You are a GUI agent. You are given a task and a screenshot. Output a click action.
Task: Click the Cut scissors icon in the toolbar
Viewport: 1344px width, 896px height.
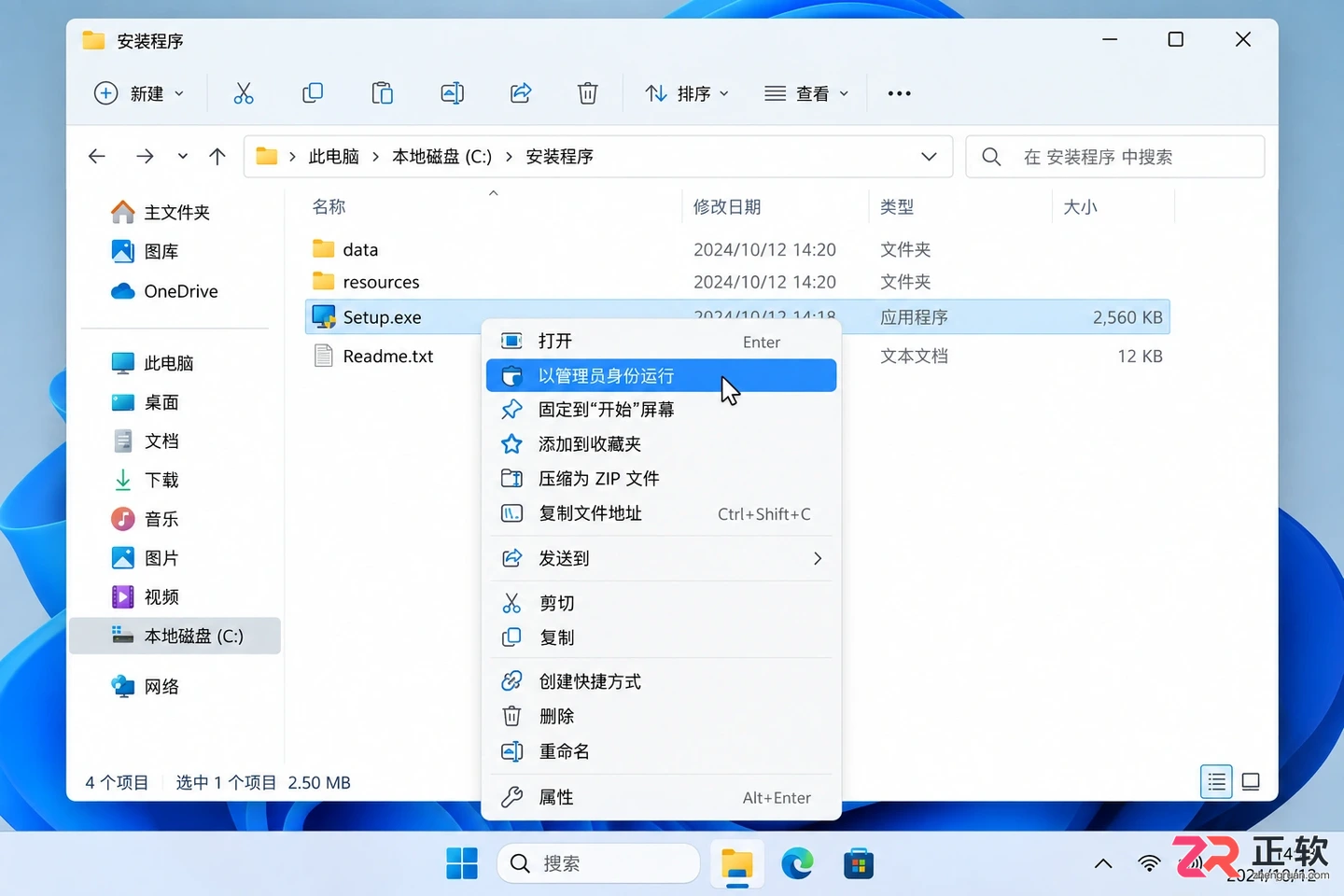[244, 93]
